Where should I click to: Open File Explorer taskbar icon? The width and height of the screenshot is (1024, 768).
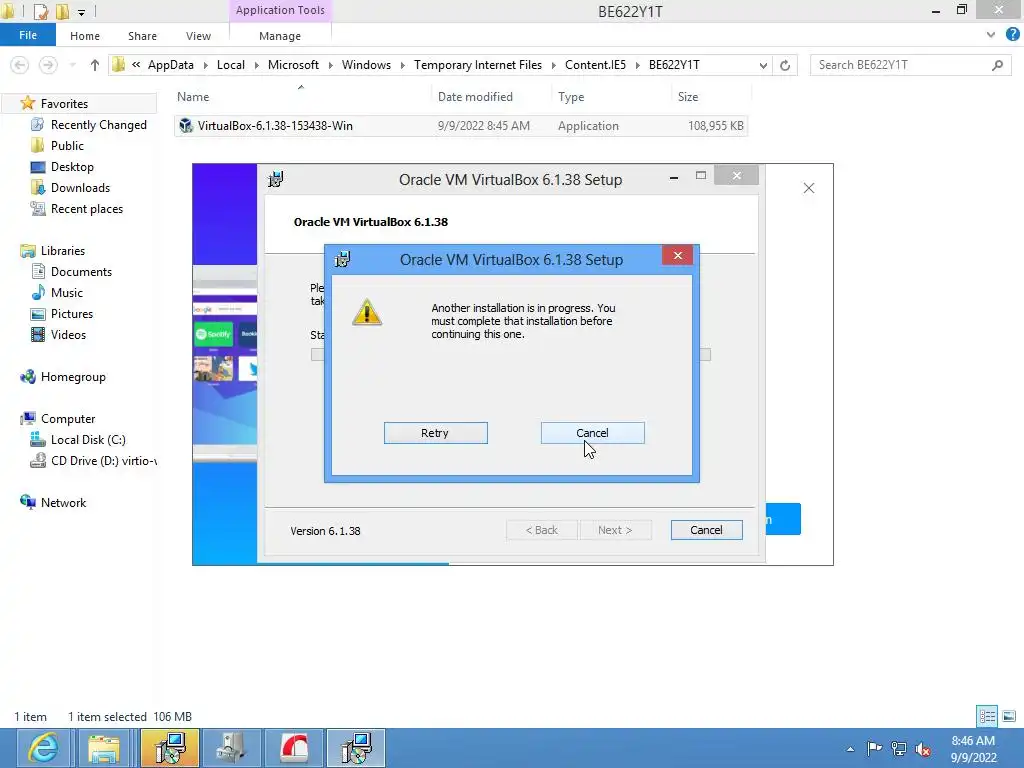pos(104,748)
